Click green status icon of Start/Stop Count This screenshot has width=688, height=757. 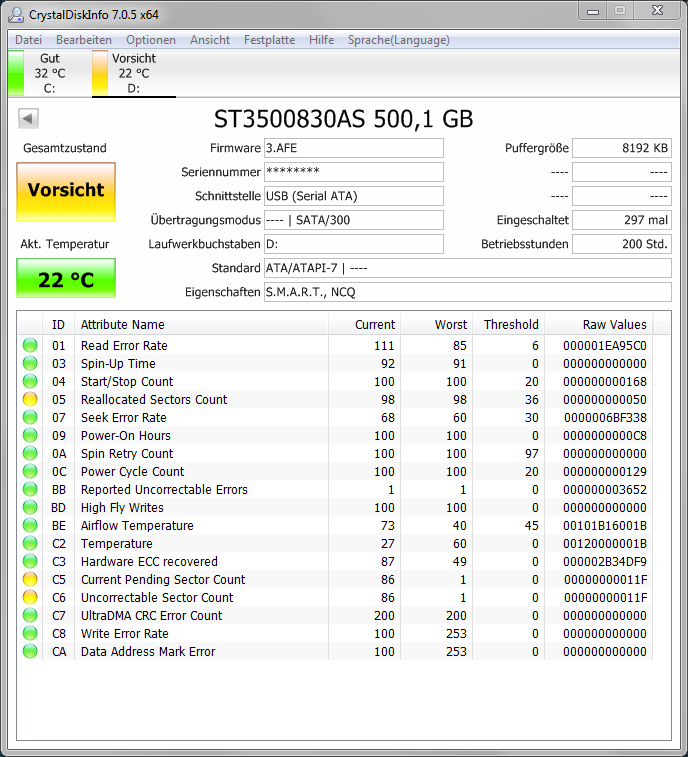coord(30,381)
